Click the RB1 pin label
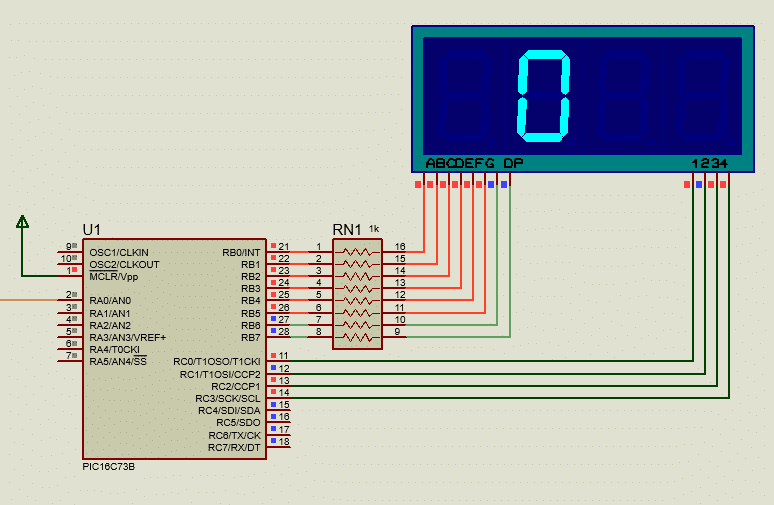The image size is (774, 505). point(250,265)
